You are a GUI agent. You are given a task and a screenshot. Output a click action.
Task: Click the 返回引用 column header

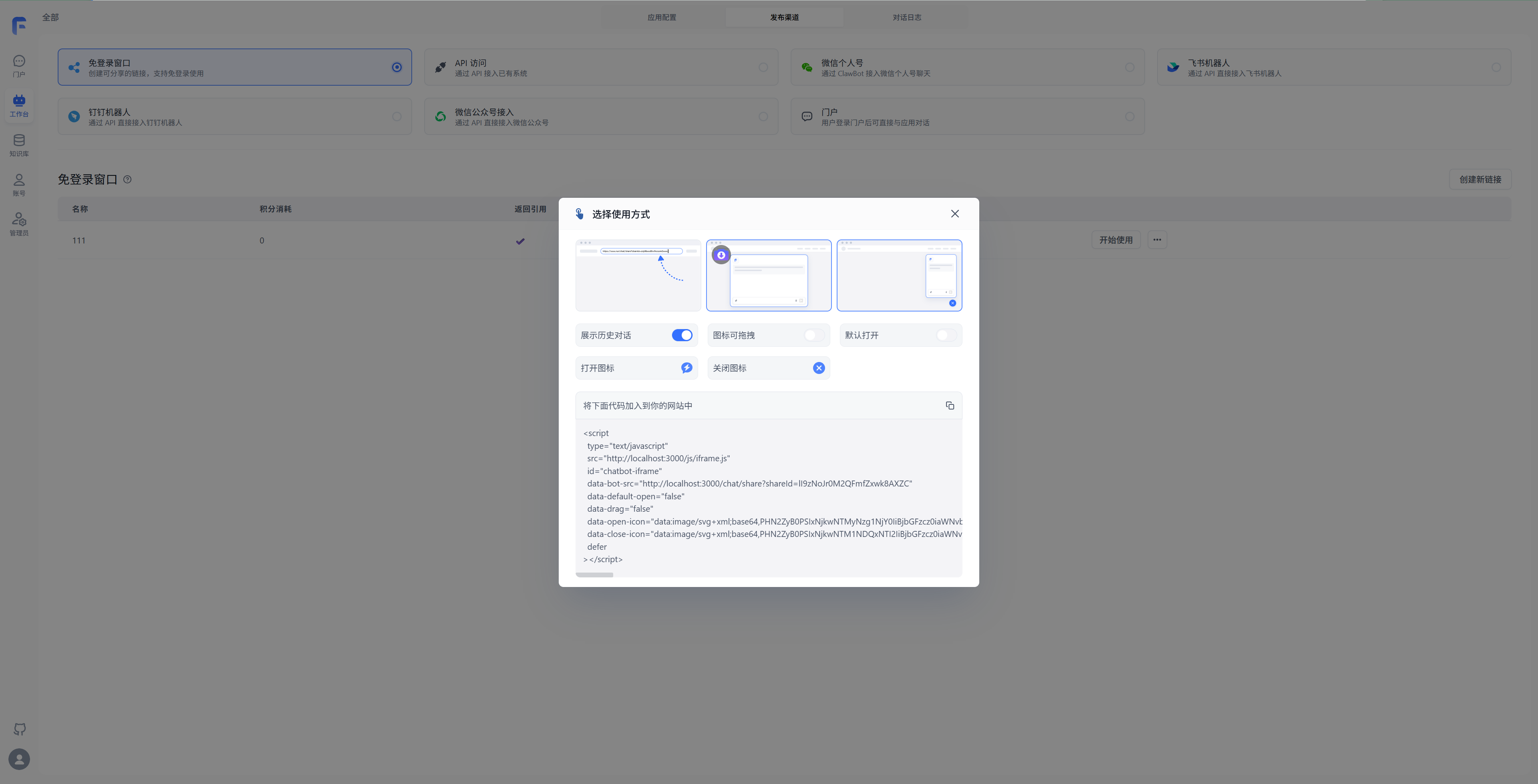tap(530, 209)
